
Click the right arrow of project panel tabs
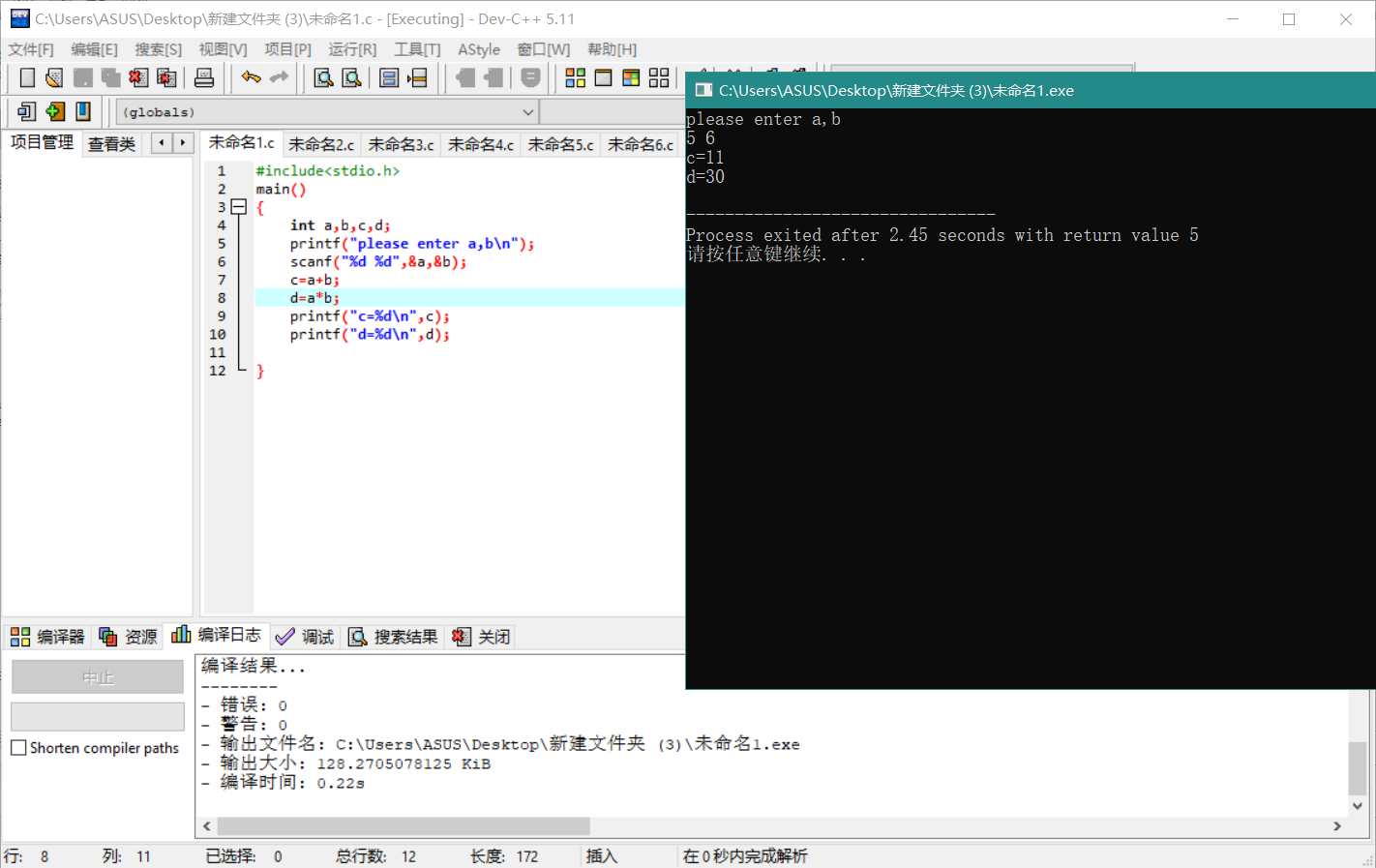183,143
